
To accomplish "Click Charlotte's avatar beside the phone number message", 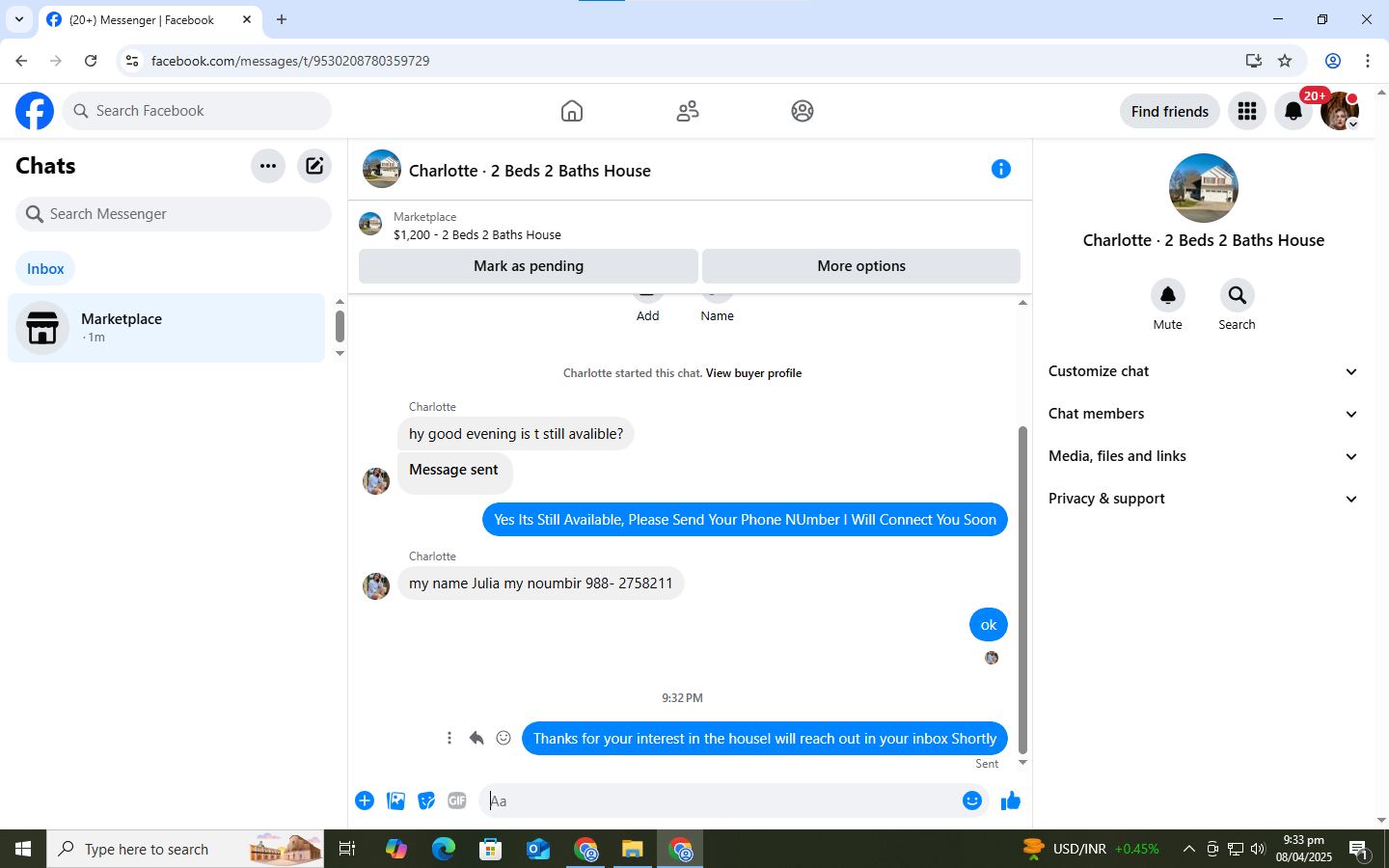I will click(x=376, y=585).
